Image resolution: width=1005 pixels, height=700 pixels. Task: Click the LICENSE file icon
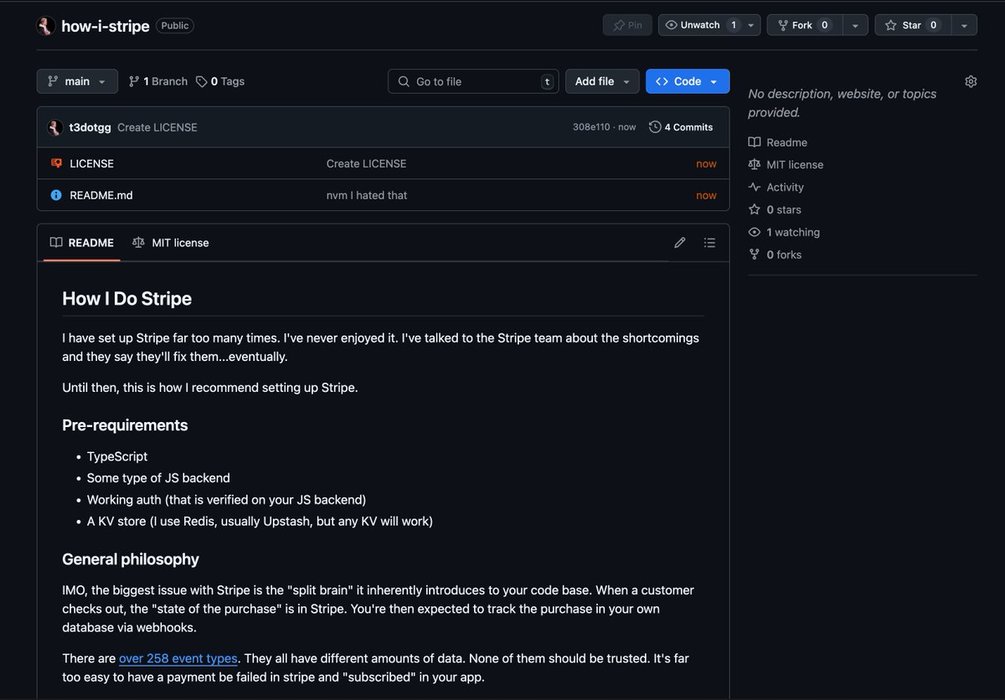pos(56,163)
